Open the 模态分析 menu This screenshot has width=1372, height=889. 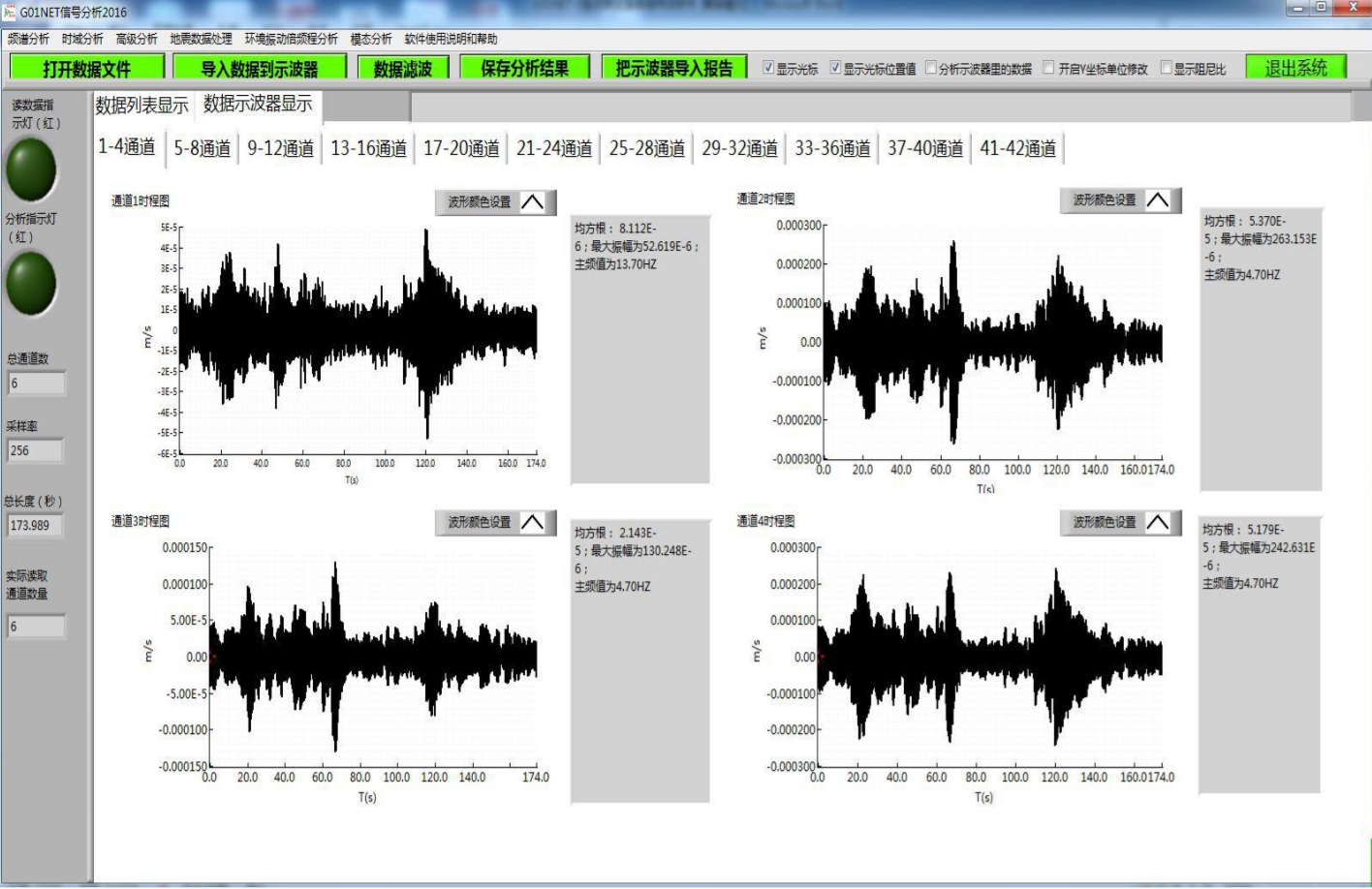click(x=370, y=39)
